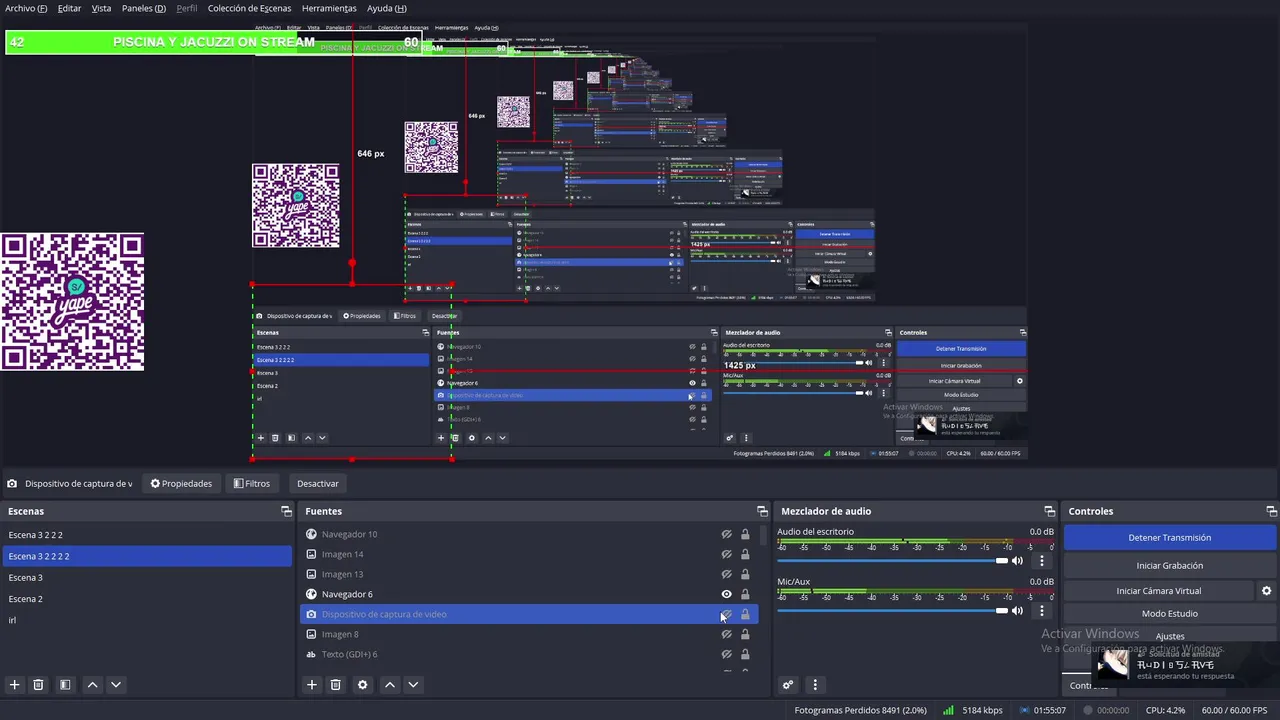The height and width of the screenshot is (720, 1280).
Task: Click Fotogramas Perdidos 8491 status text
Action: point(861,710)
